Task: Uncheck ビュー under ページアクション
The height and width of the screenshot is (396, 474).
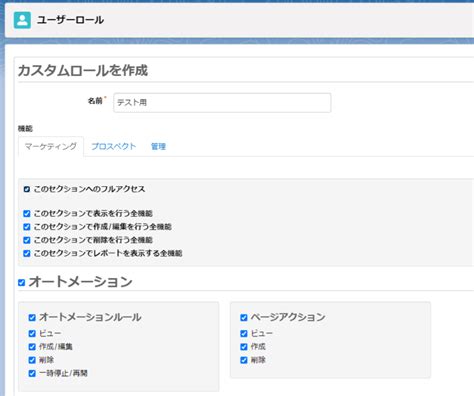Action: (244, 333)
